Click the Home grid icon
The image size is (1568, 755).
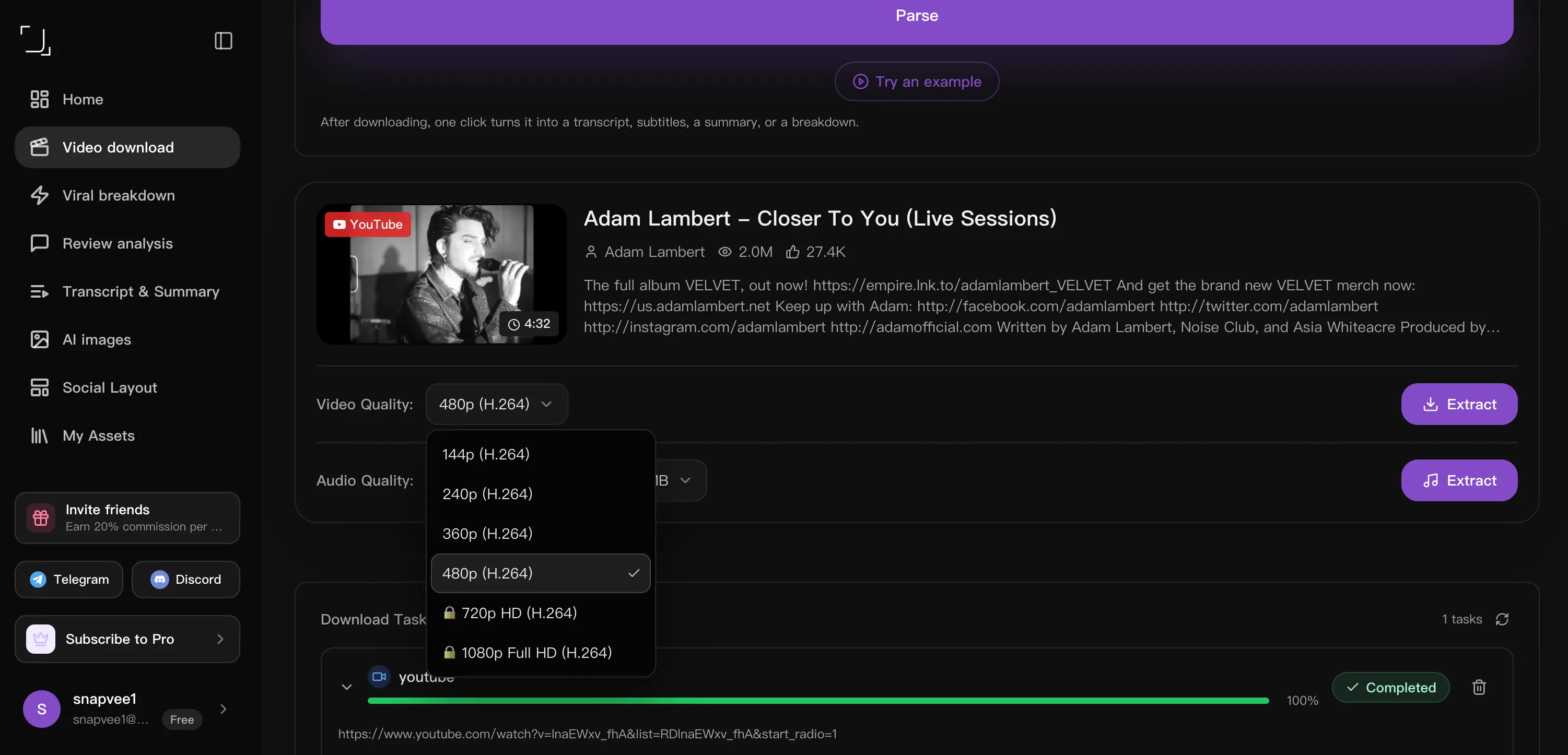40,99
